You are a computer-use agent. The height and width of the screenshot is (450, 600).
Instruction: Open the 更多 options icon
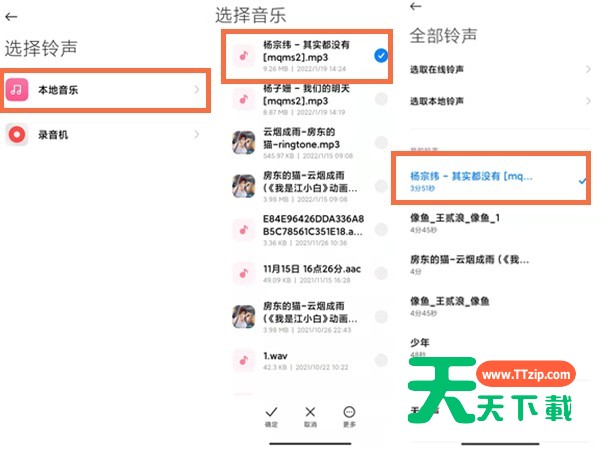[349, 416]
